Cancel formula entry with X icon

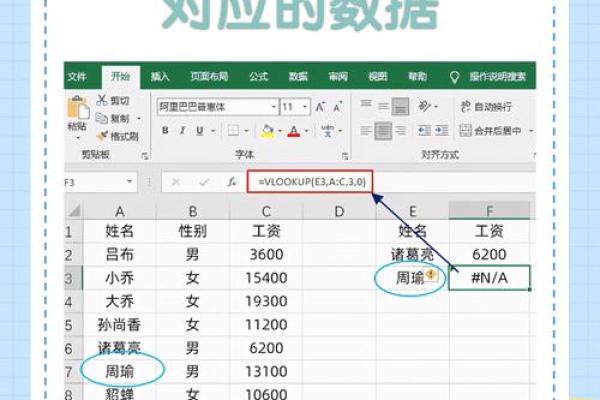tap(176, 182)
